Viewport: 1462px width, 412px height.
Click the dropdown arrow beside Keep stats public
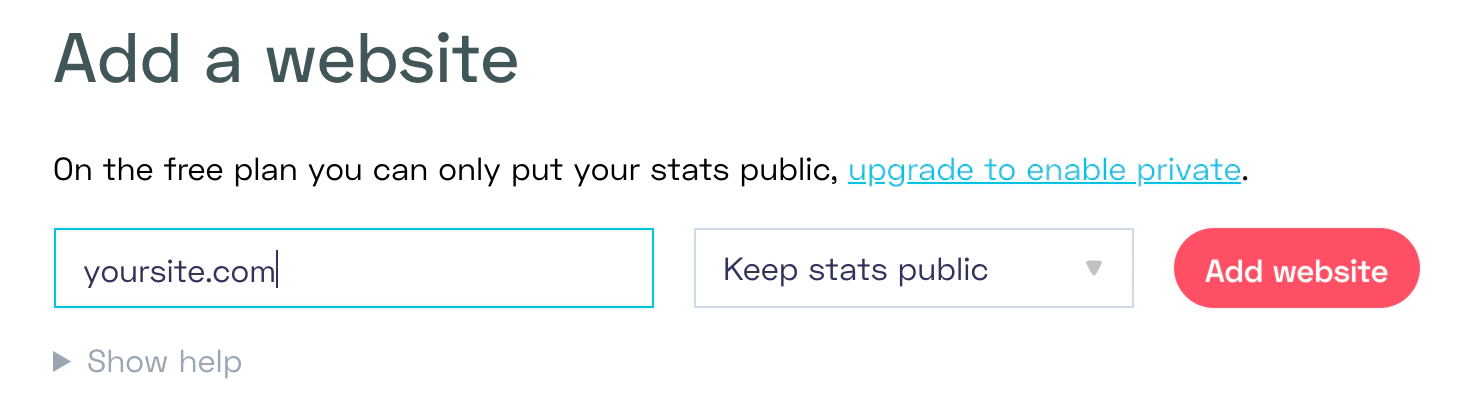[1094, 268]
